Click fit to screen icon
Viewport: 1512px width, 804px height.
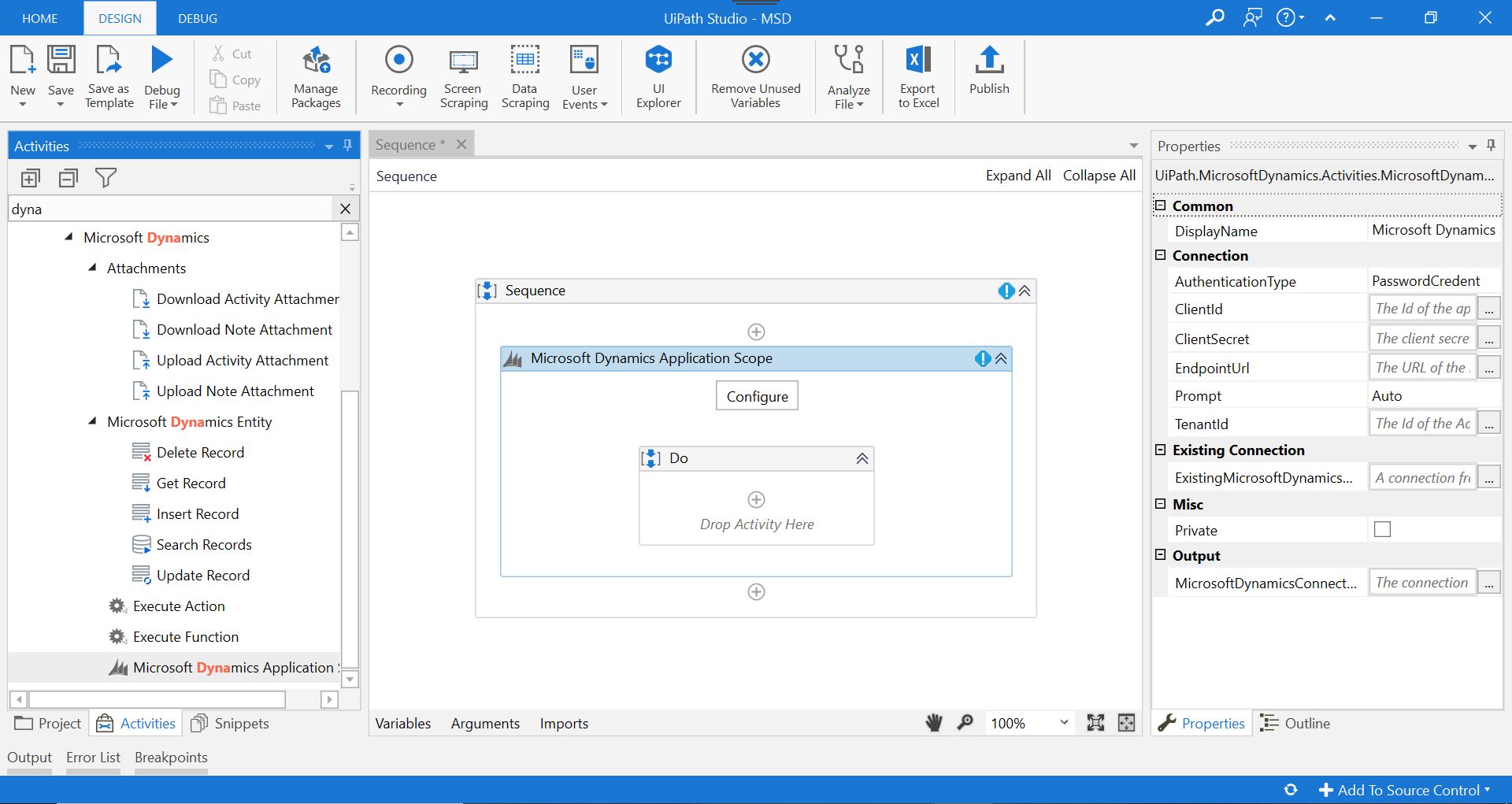[1095, 723]
